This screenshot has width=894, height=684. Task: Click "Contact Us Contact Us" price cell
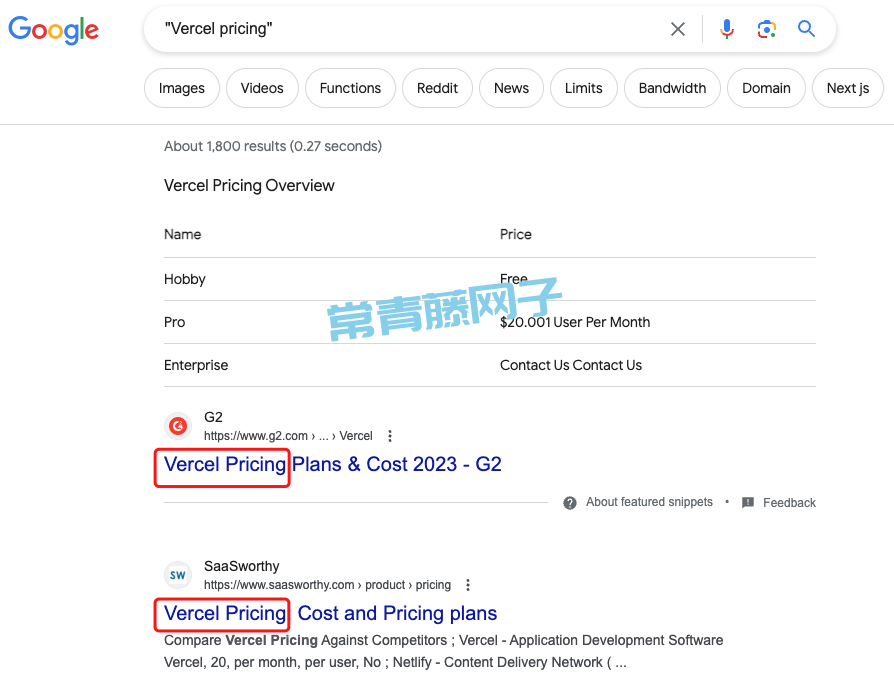click(x=571, y=365)
